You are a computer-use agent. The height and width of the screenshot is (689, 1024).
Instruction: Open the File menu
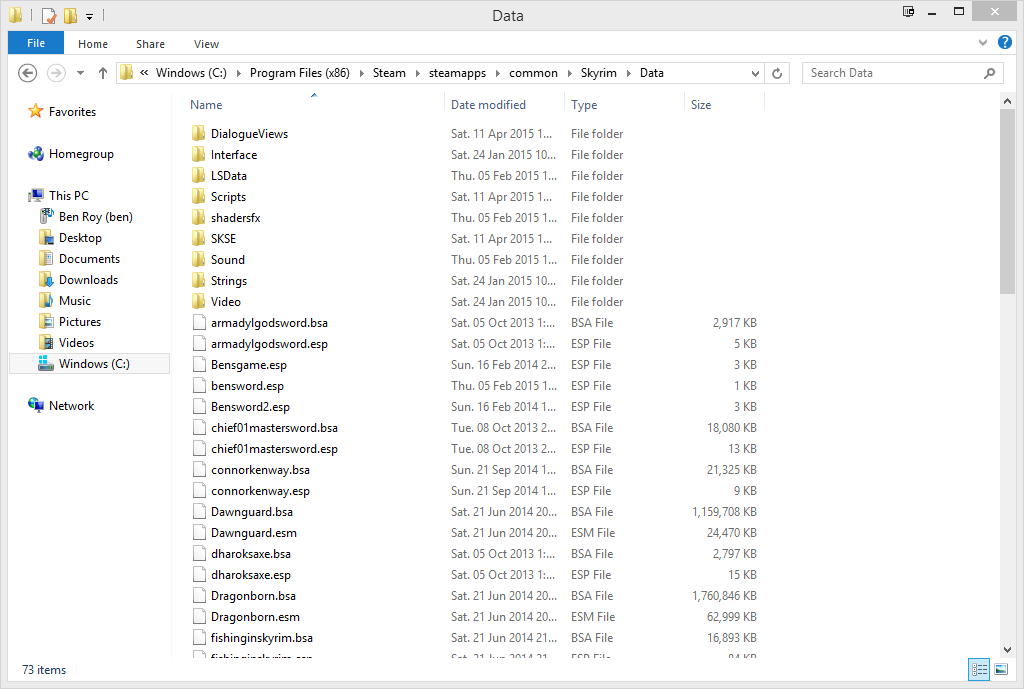coord(35,43)
